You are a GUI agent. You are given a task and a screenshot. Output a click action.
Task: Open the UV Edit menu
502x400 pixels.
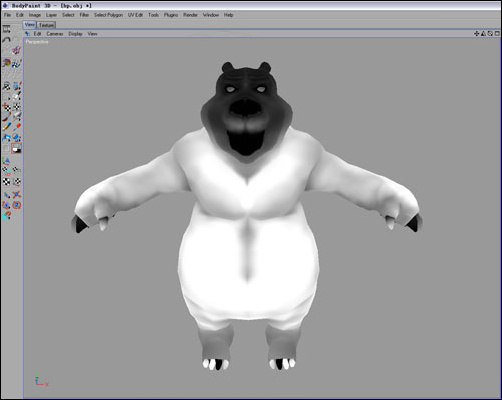(x=135, y=15)
